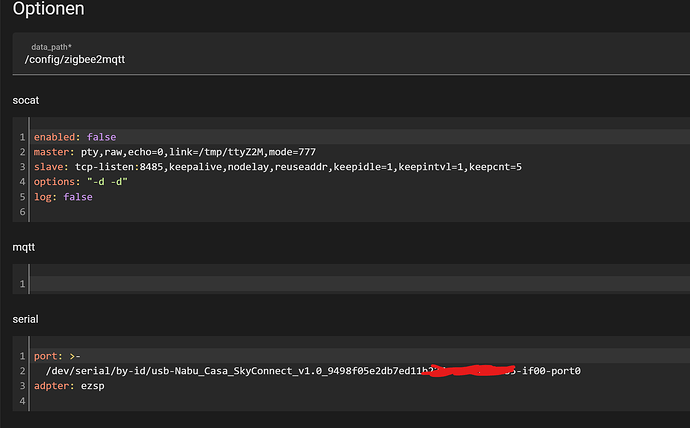
Task: Click the 'adpter: ezsp' line
Action: pos(69,386)
